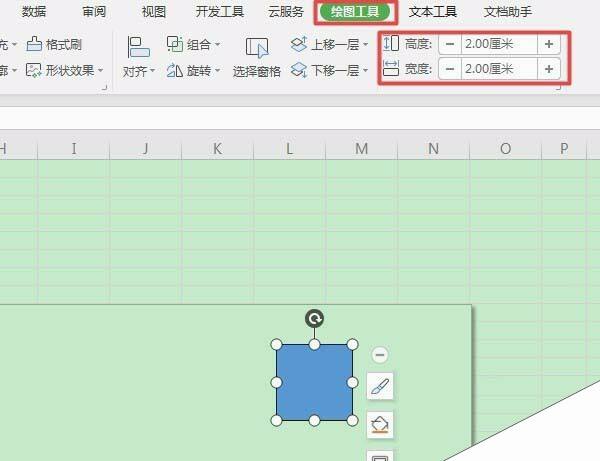This screenshot has width=600, height=461.
Task: Select column M header
Action: pos(361,148)
